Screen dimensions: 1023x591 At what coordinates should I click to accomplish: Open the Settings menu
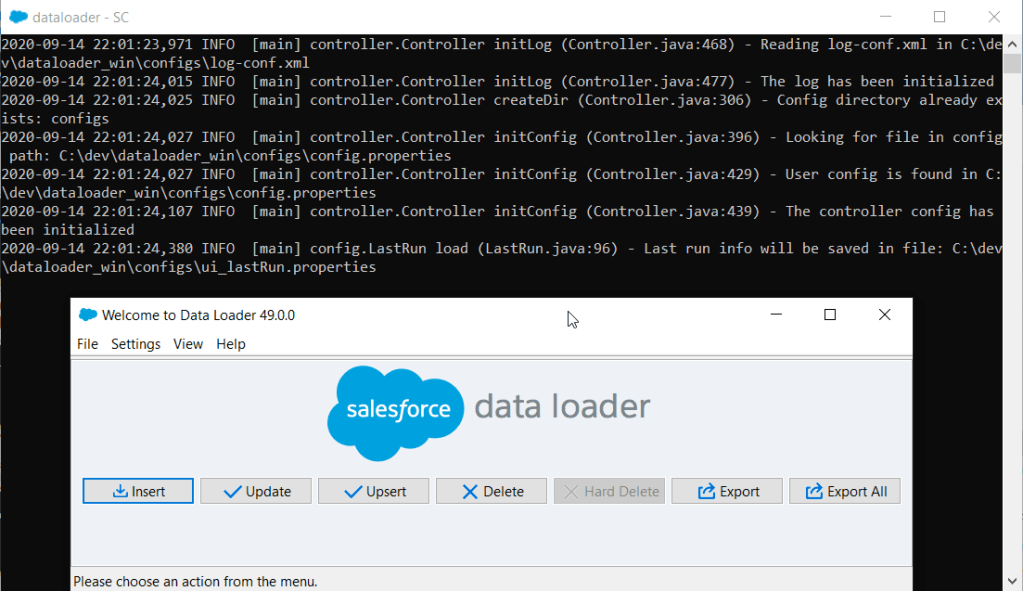pos(135,344)
